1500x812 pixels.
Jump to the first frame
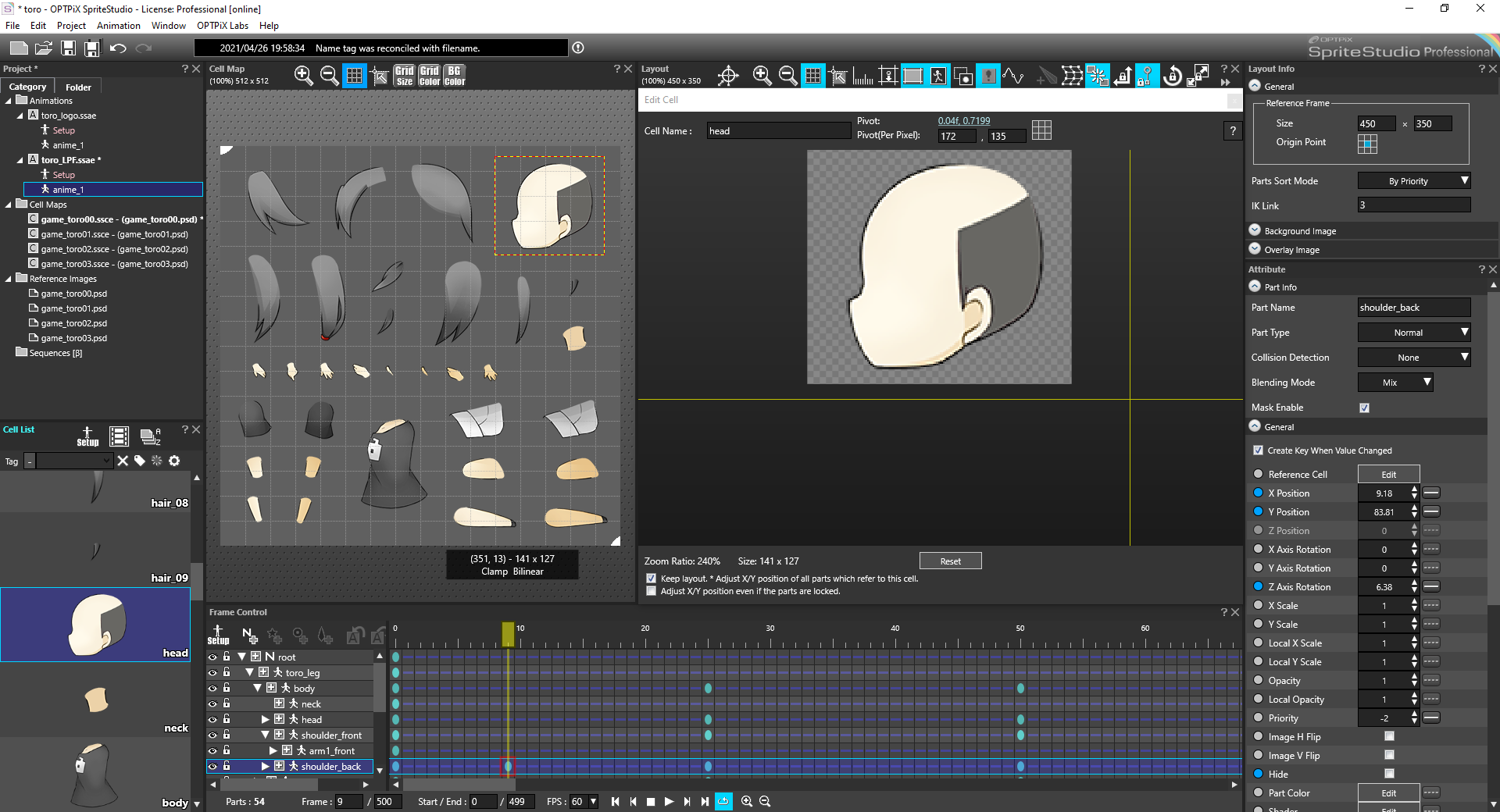[x=615, y=801]
